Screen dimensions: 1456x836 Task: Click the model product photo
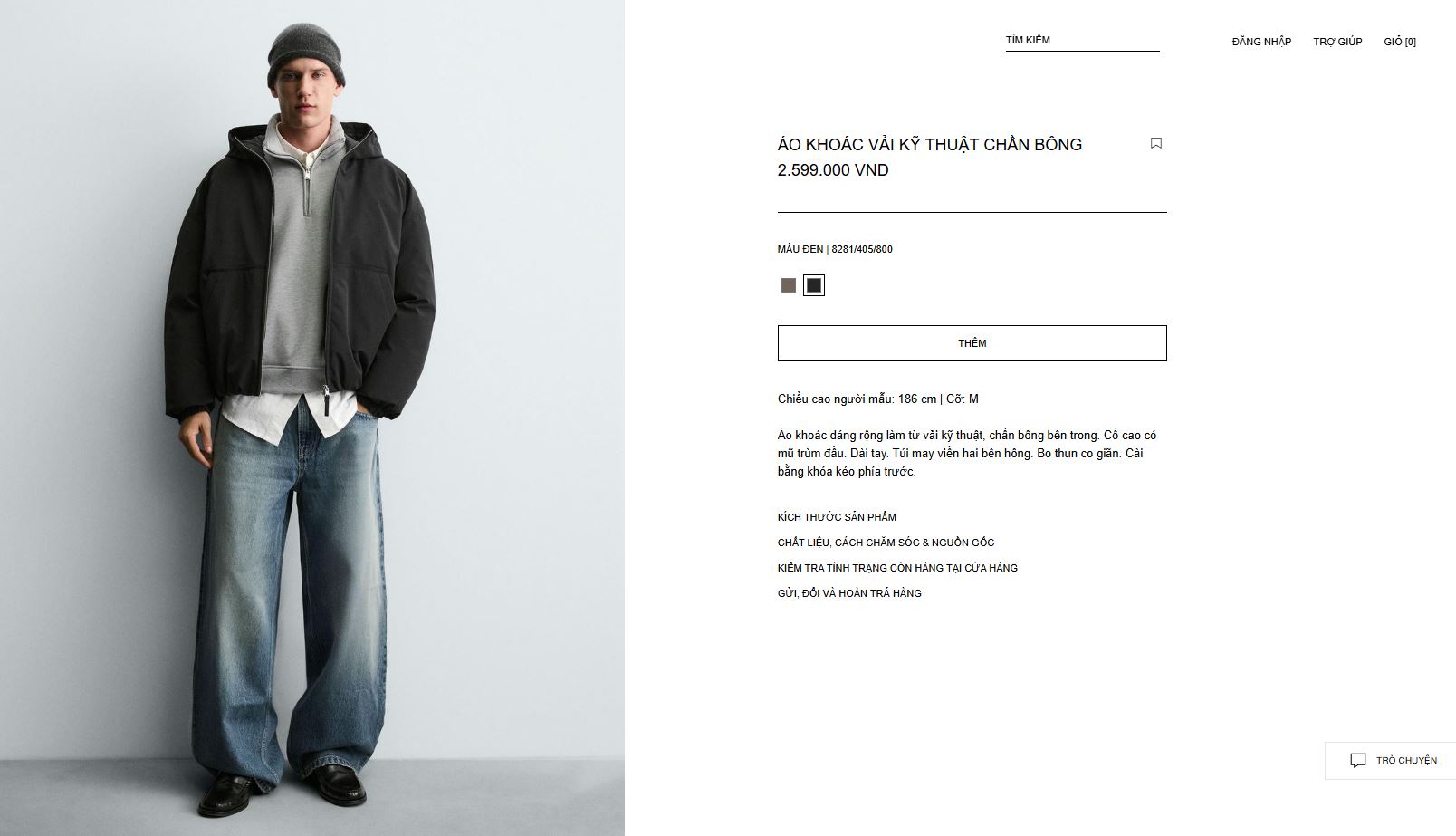click(x=312, y=418)
